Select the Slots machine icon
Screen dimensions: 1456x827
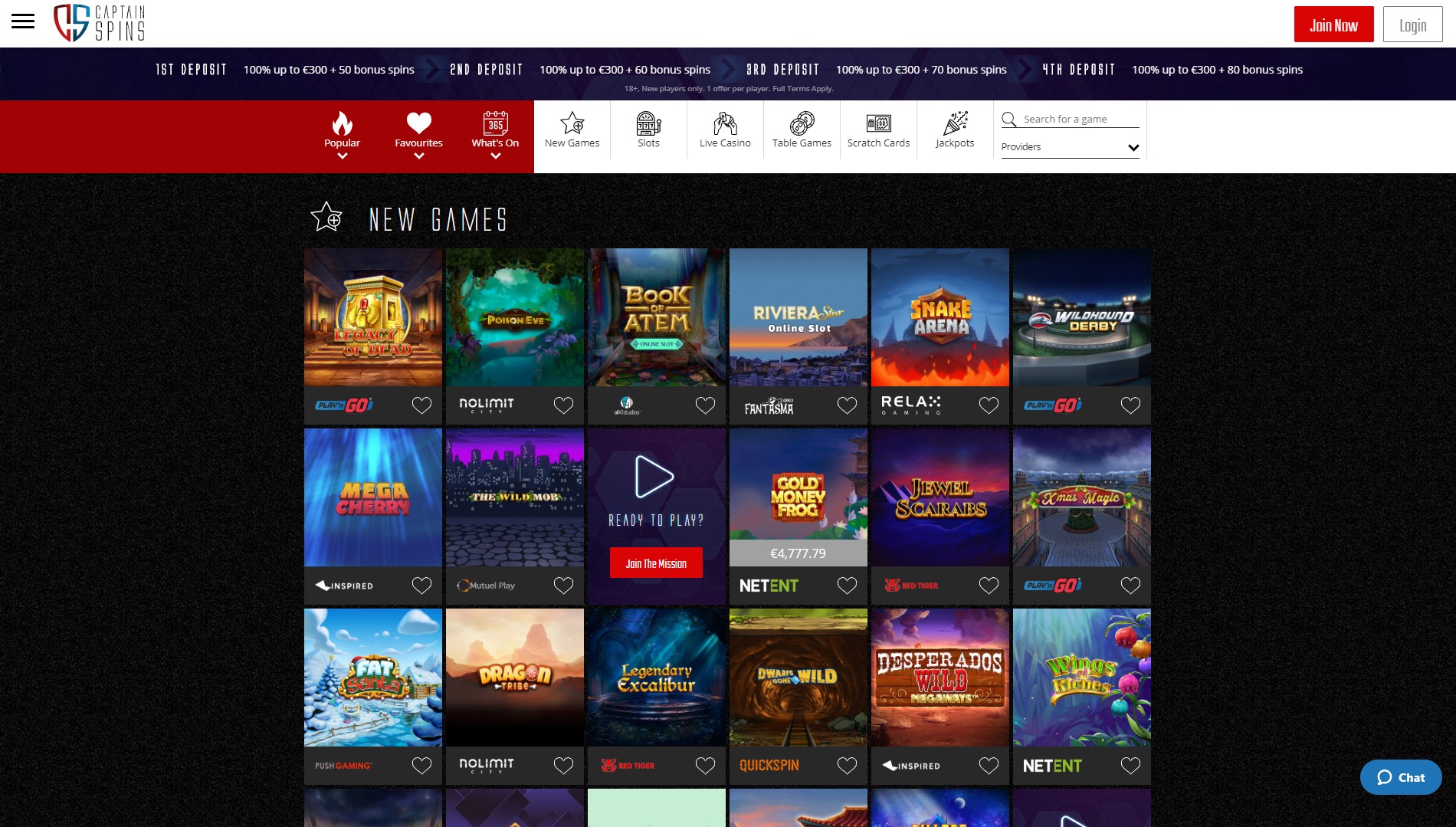tap(648, 123)
